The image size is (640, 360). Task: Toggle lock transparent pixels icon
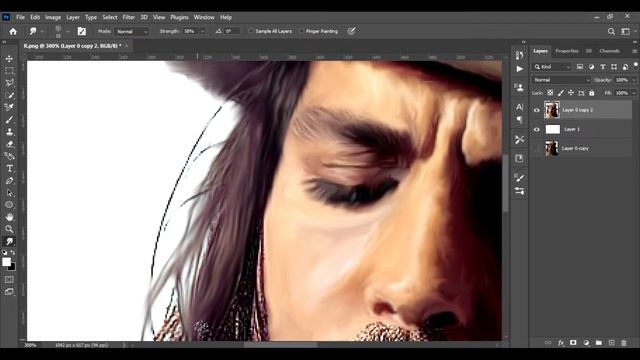click(550, 93)
